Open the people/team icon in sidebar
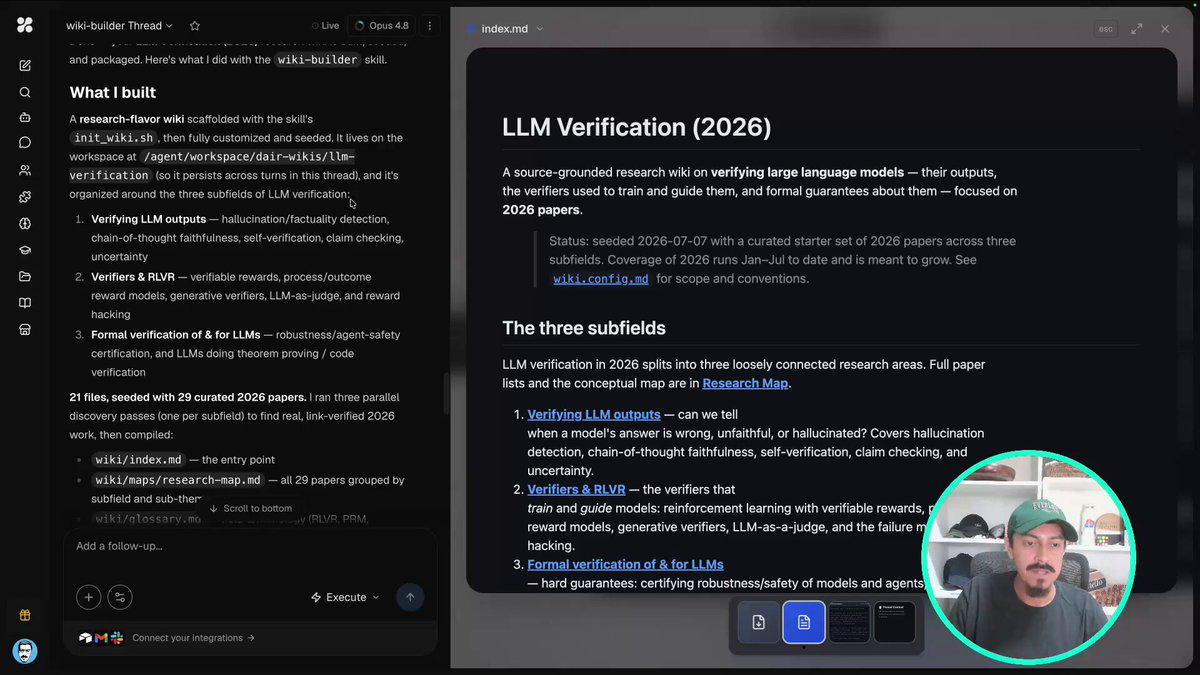 [x=25, y=170]
